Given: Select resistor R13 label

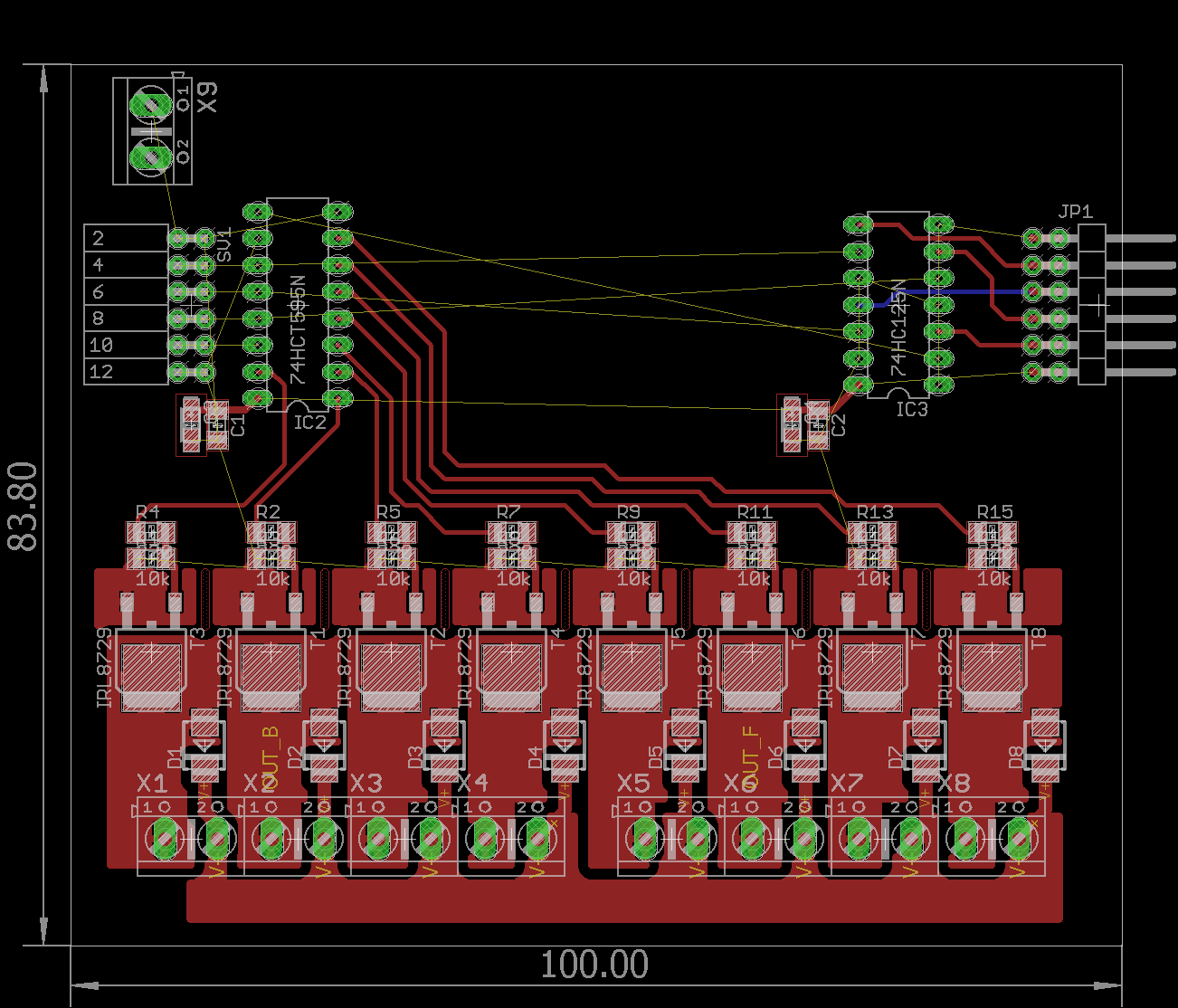Looking at the screenshot, I should [875, 512].
